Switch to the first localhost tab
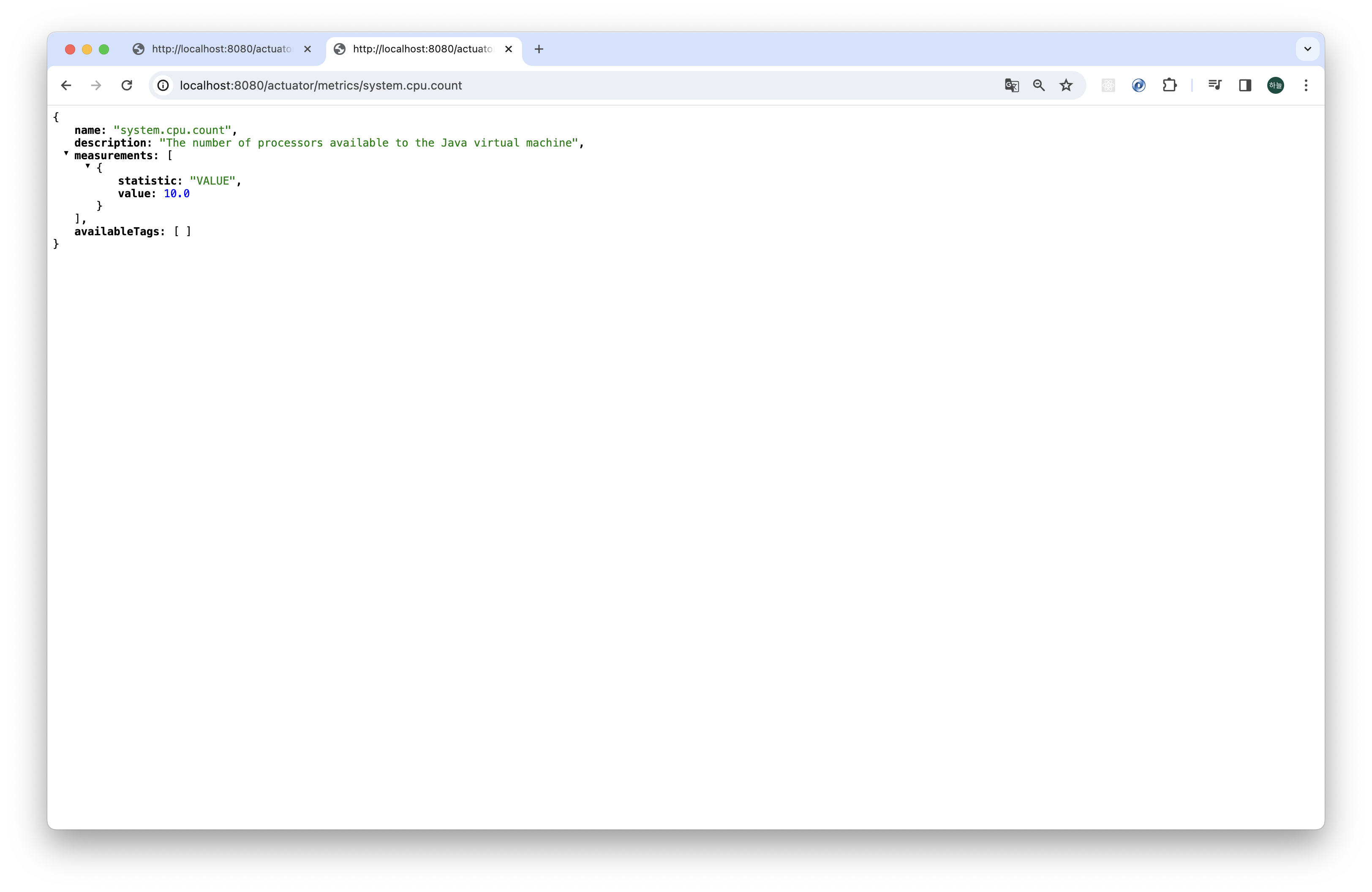Image resolution: width=1372 pixels, height=892 pixels. [x=222, y=49]
